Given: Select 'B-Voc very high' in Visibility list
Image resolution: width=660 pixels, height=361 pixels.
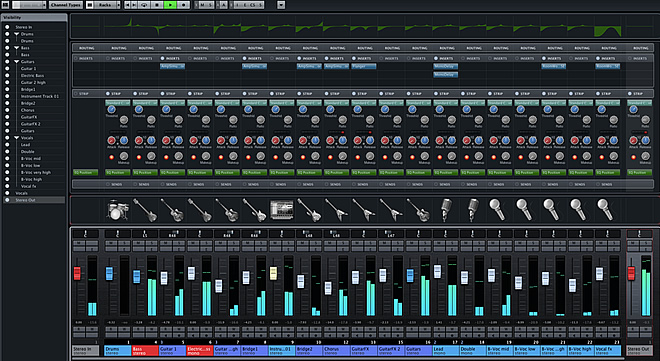Looking at the screenshot, I should (x=36, y=173).
